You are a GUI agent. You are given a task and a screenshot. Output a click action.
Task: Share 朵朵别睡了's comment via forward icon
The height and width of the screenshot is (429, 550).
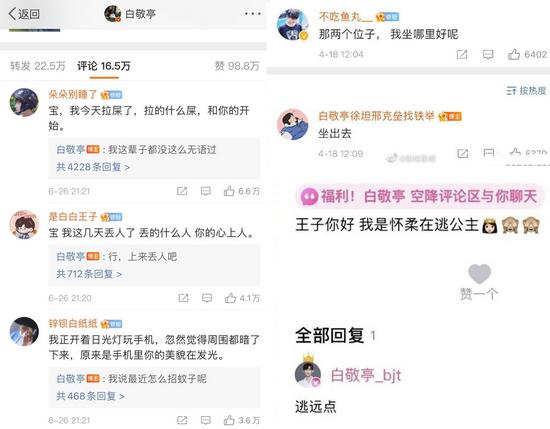click(x=182, y=191)
